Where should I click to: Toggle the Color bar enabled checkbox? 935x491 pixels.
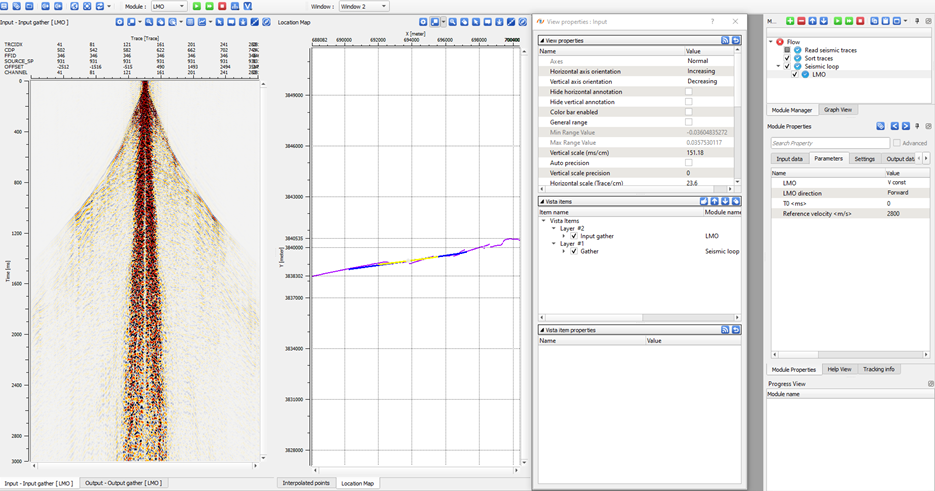[x=688, y=112]
